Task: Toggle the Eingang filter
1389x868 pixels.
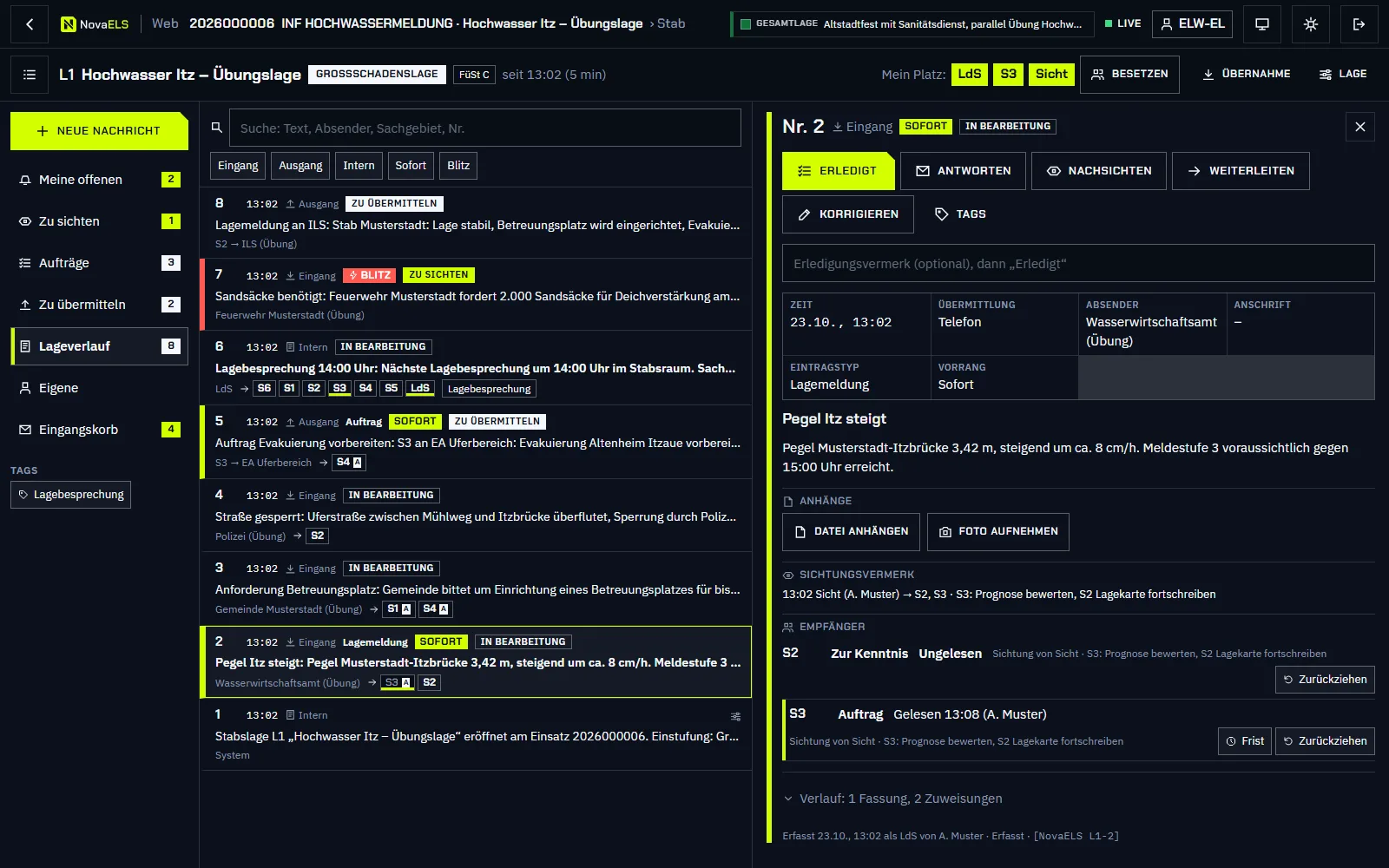Action: (x=238, y=166)
